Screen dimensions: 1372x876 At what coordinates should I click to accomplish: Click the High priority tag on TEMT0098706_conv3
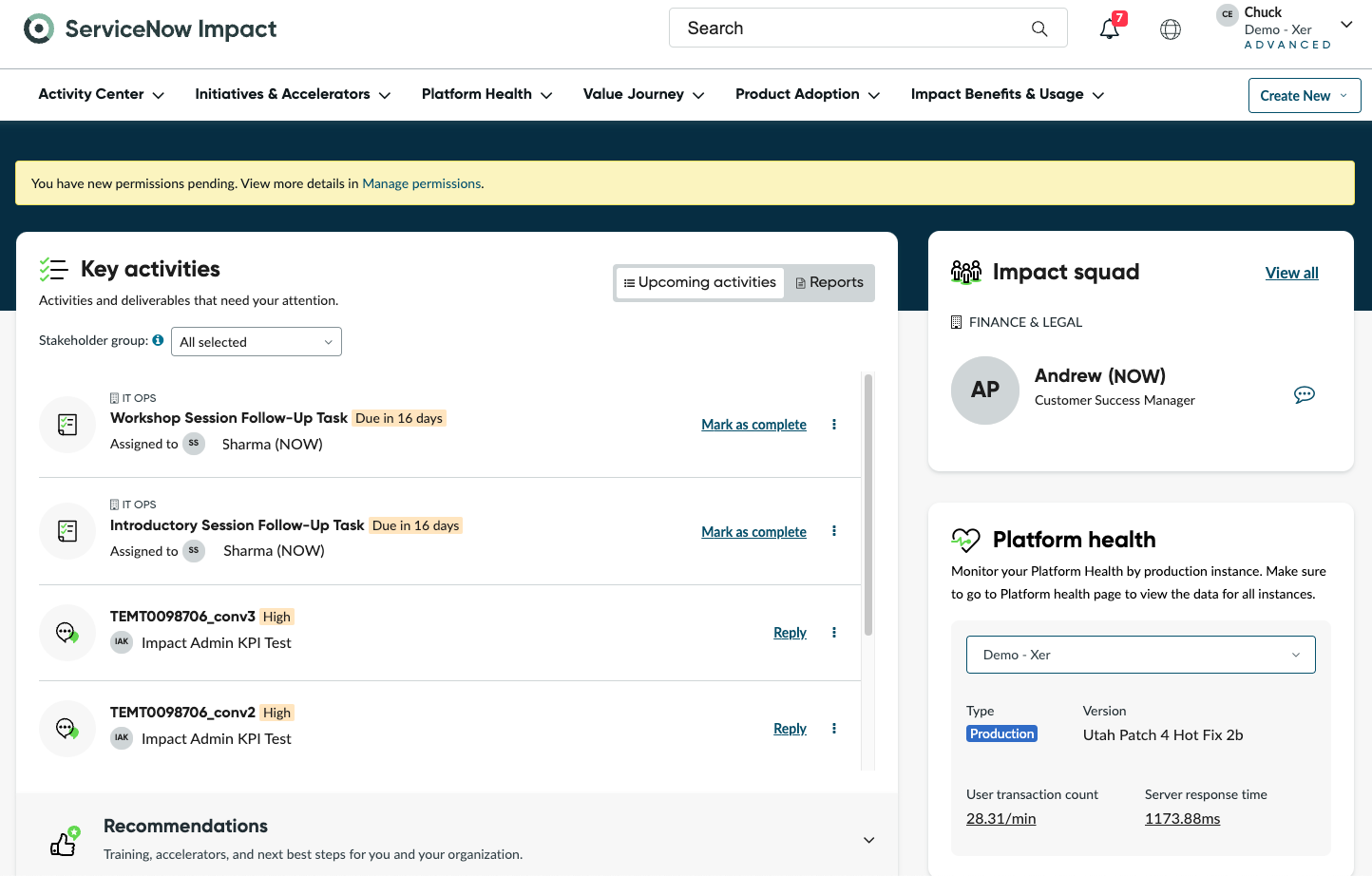[276, 617]
